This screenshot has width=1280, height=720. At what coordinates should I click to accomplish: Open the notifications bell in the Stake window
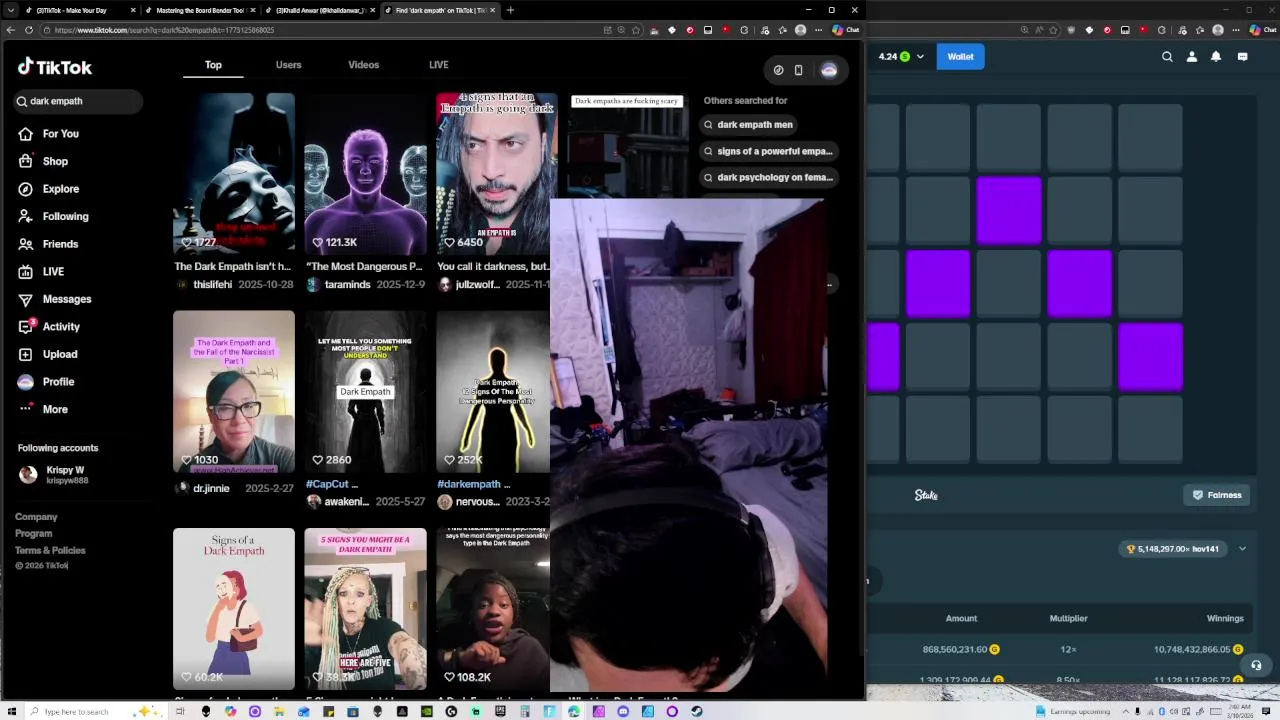[x=1216, y=57]
